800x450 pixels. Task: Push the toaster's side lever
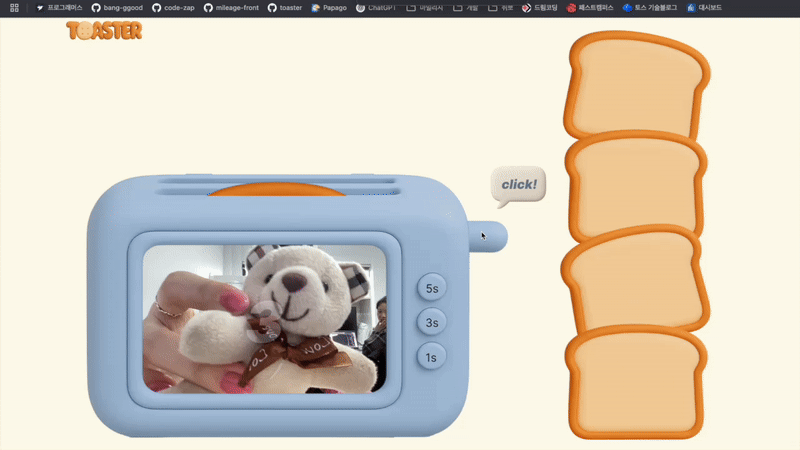tap(487, 236)
